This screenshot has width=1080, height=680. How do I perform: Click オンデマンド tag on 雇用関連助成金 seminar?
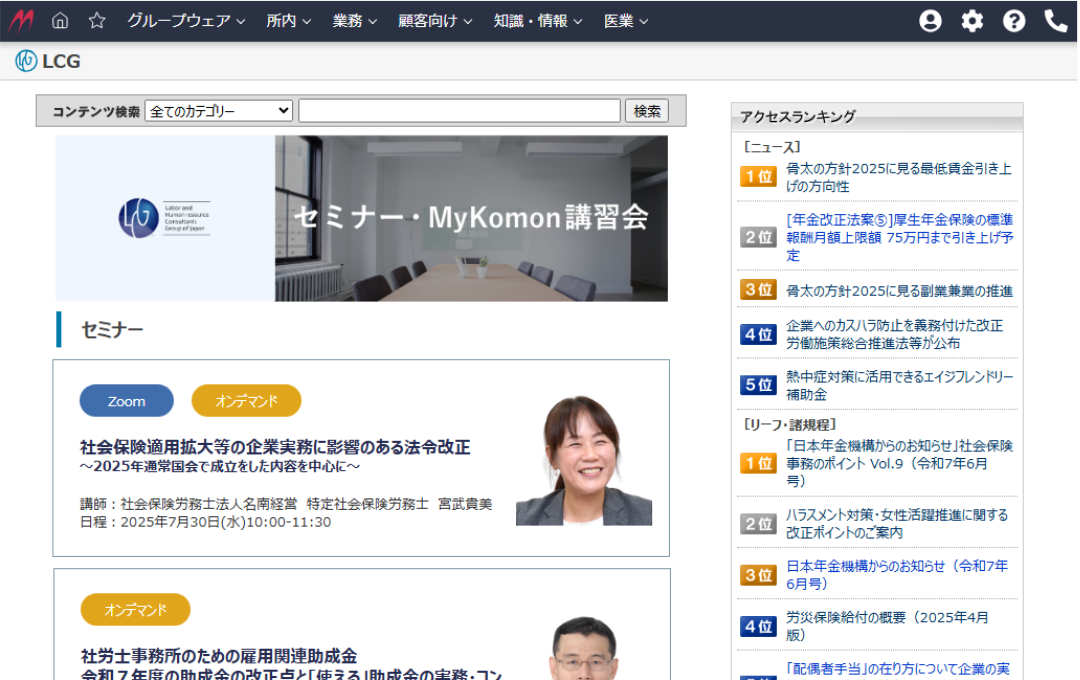136,610
